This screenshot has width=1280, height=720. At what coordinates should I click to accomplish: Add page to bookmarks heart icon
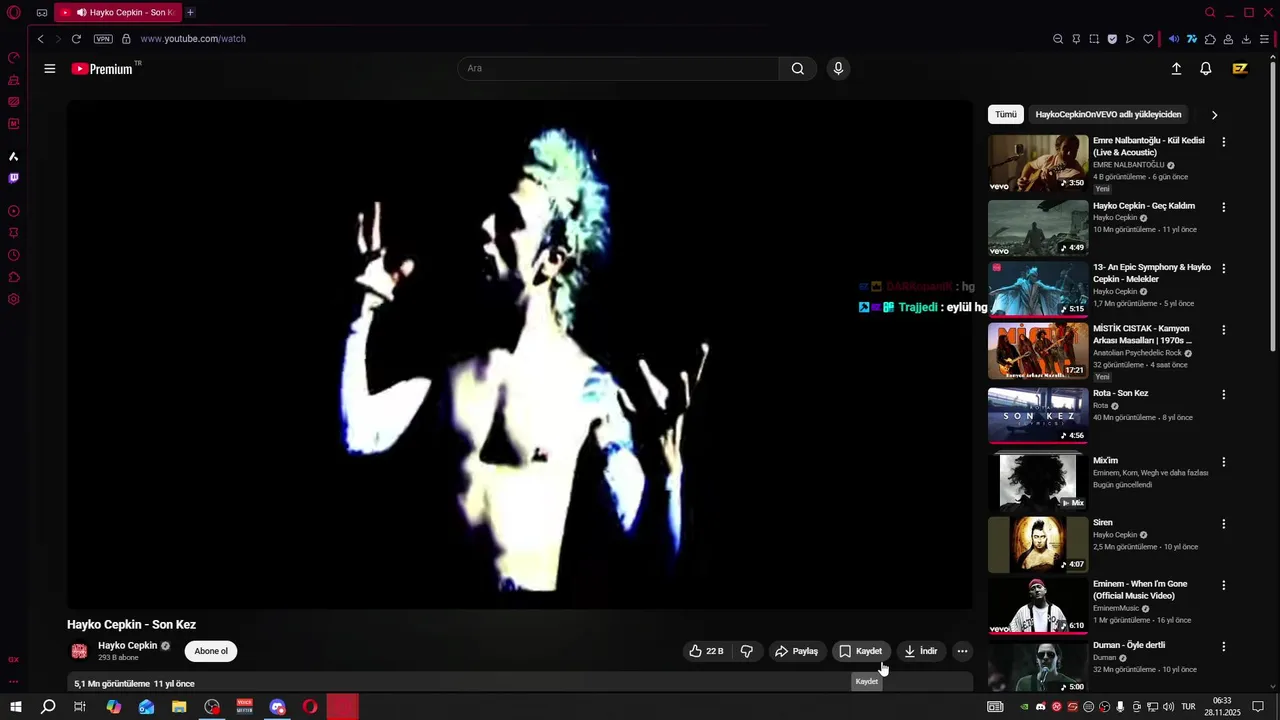click(x=1148, y=39)
